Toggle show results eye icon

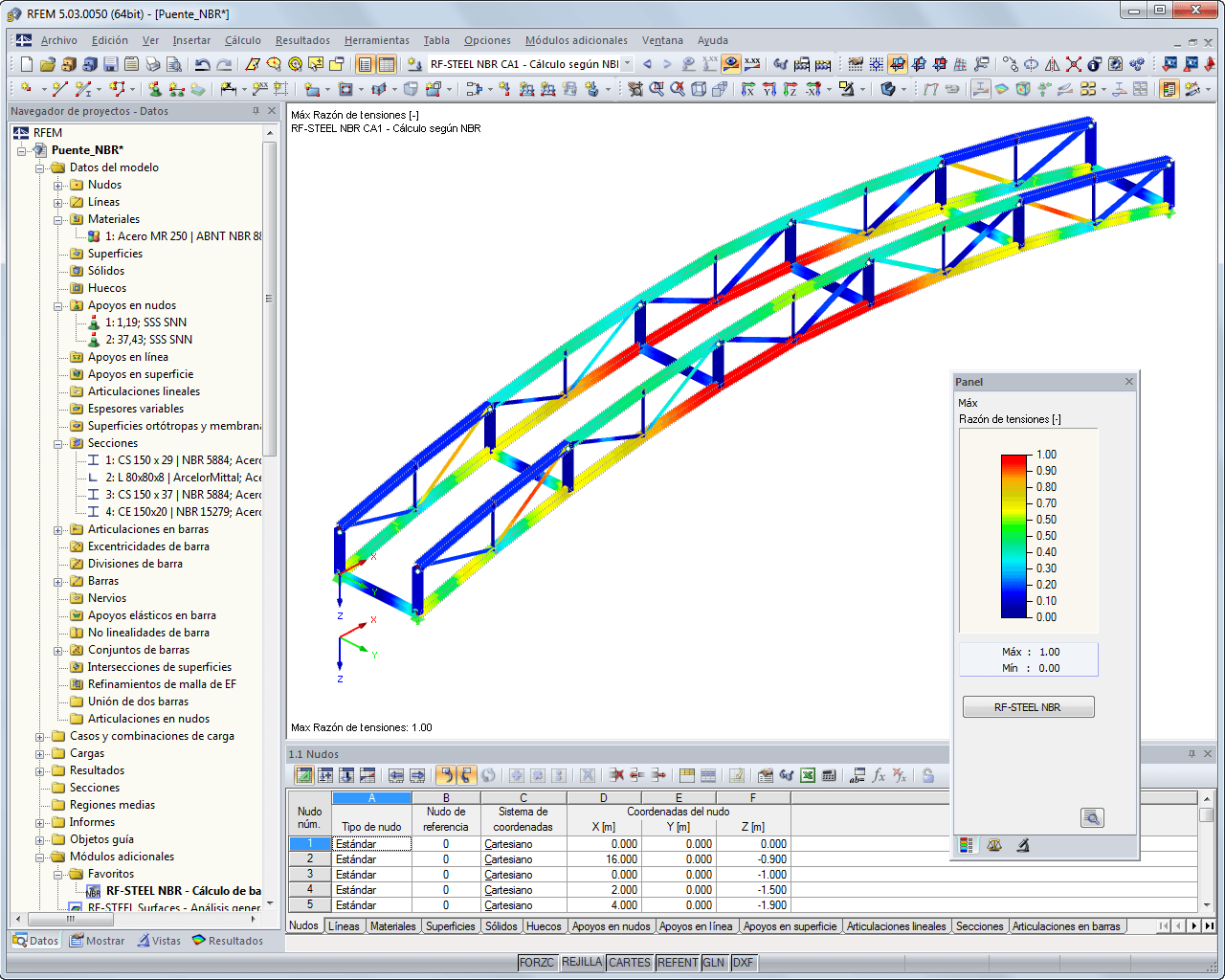(731, 64)
